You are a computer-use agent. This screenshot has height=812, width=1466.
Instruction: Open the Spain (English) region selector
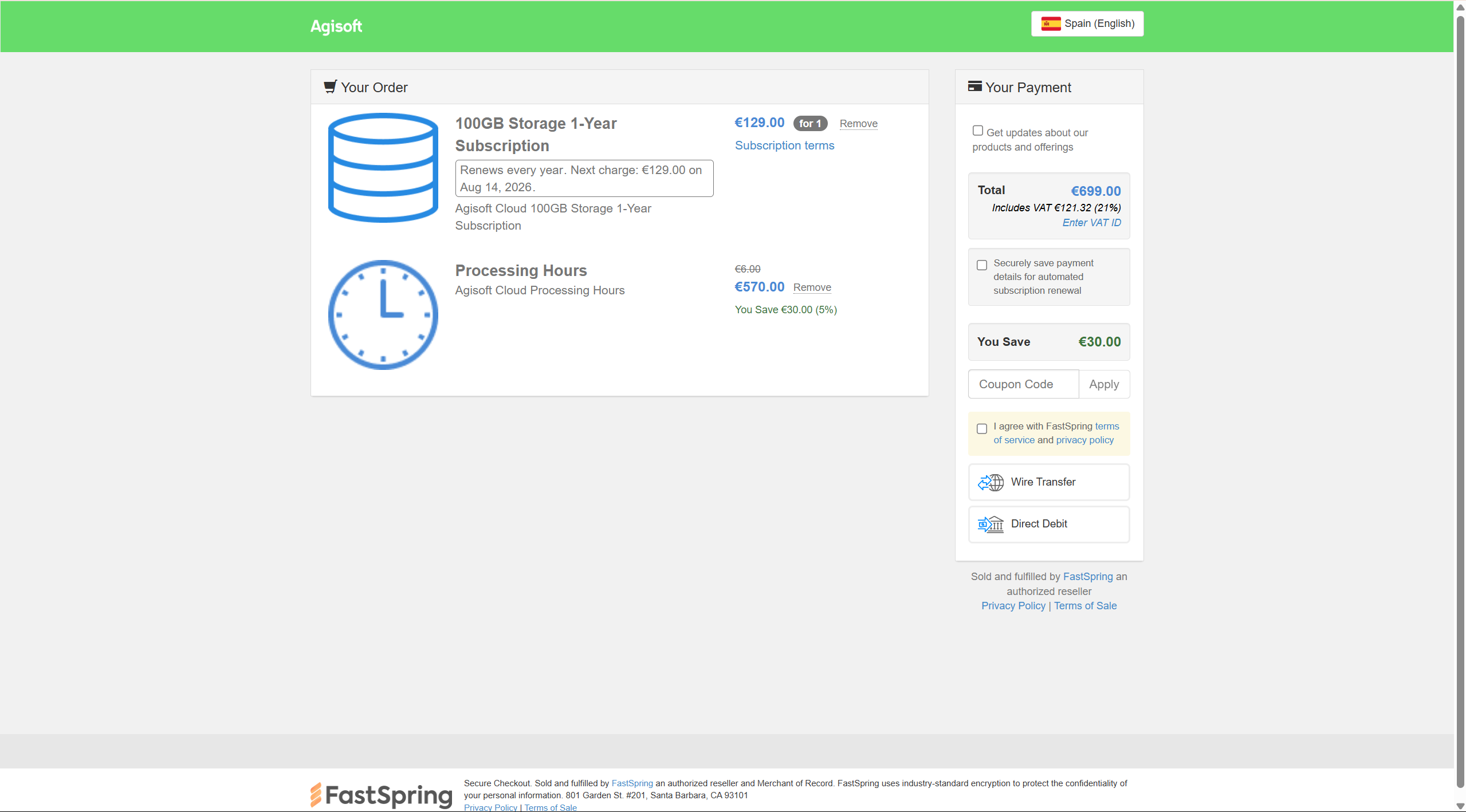click(1087, 23)
